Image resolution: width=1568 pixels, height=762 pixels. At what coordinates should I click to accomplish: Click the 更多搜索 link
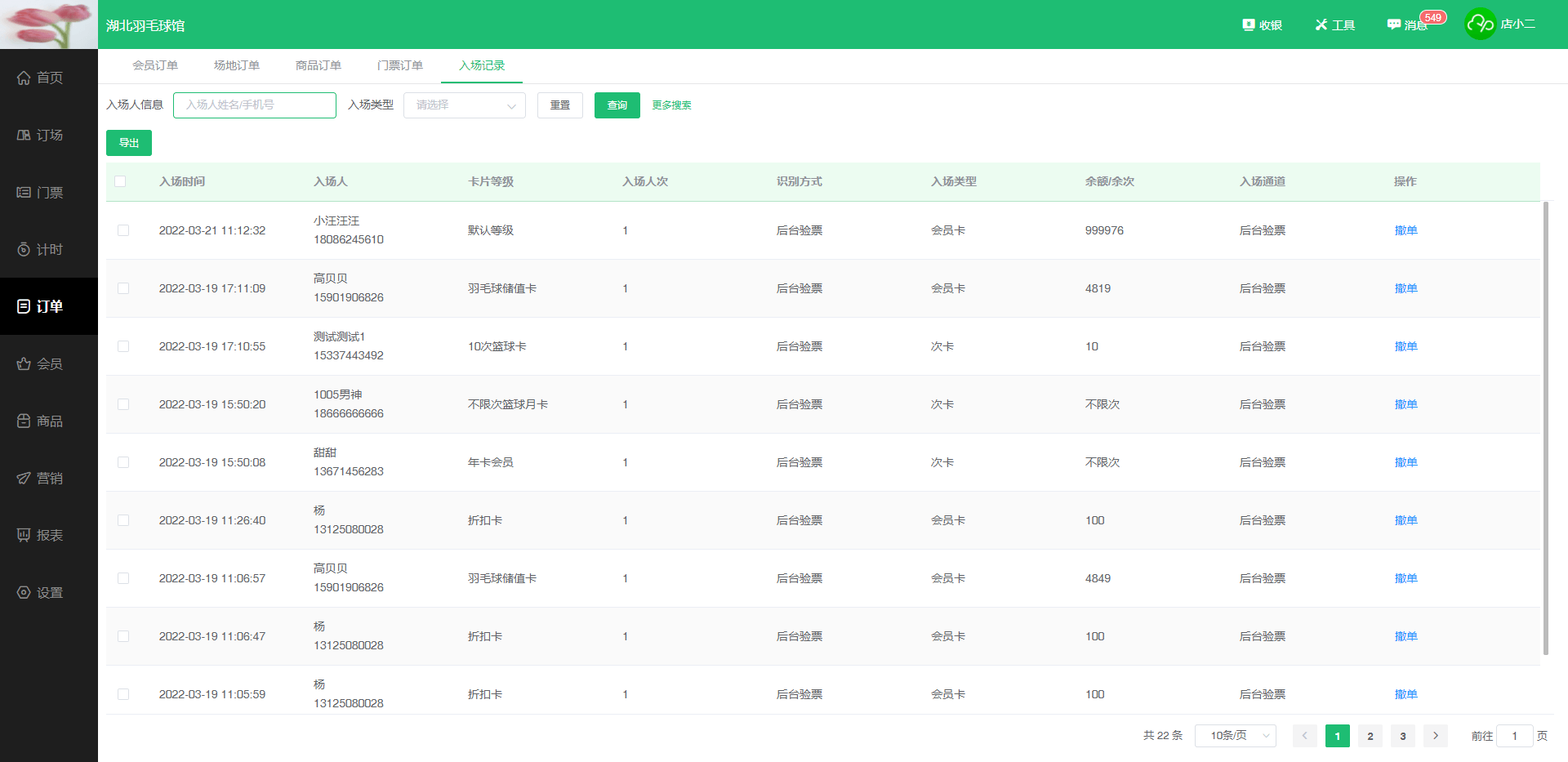click(671, 105)
